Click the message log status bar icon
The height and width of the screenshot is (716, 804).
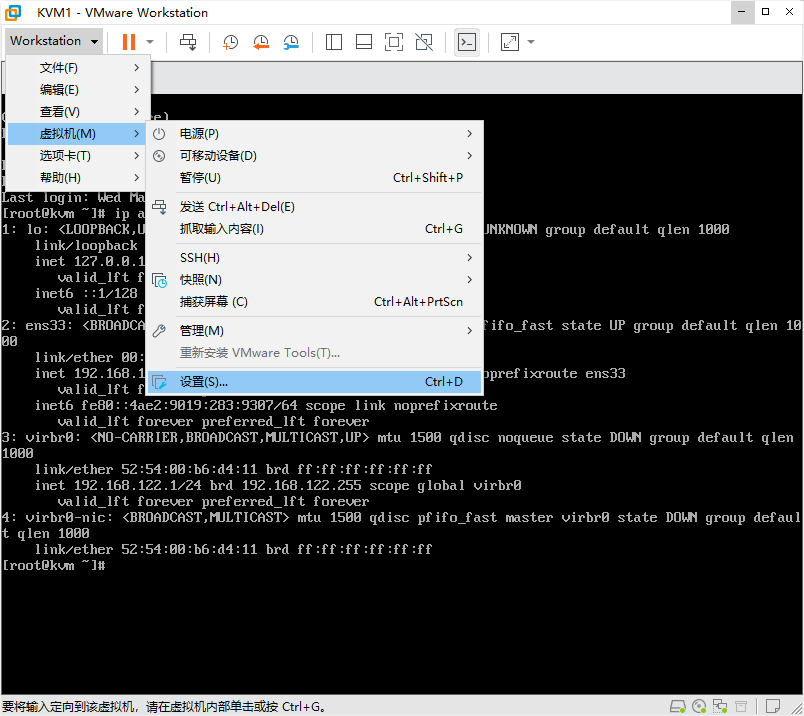[x=773, y=706]
